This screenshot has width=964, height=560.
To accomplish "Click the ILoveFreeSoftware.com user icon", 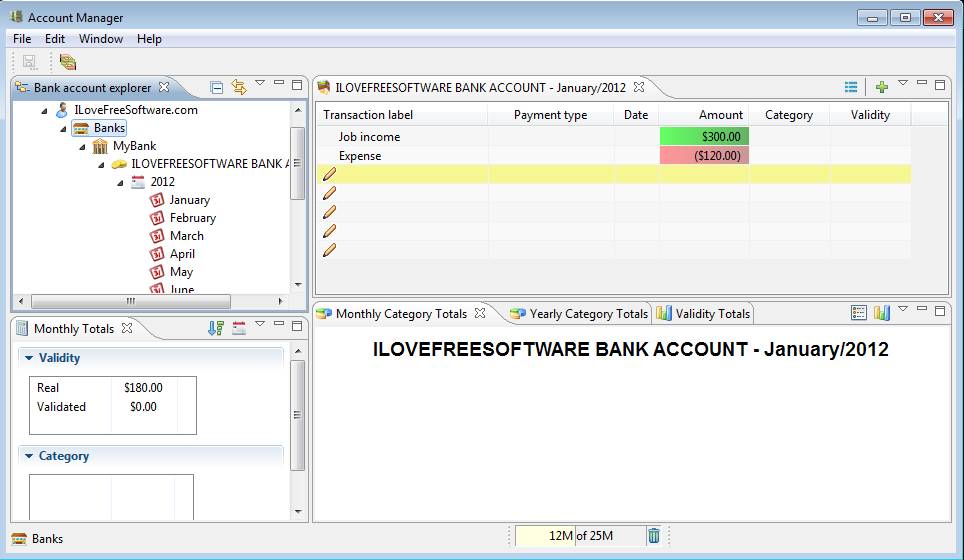I will pos(61,110).
